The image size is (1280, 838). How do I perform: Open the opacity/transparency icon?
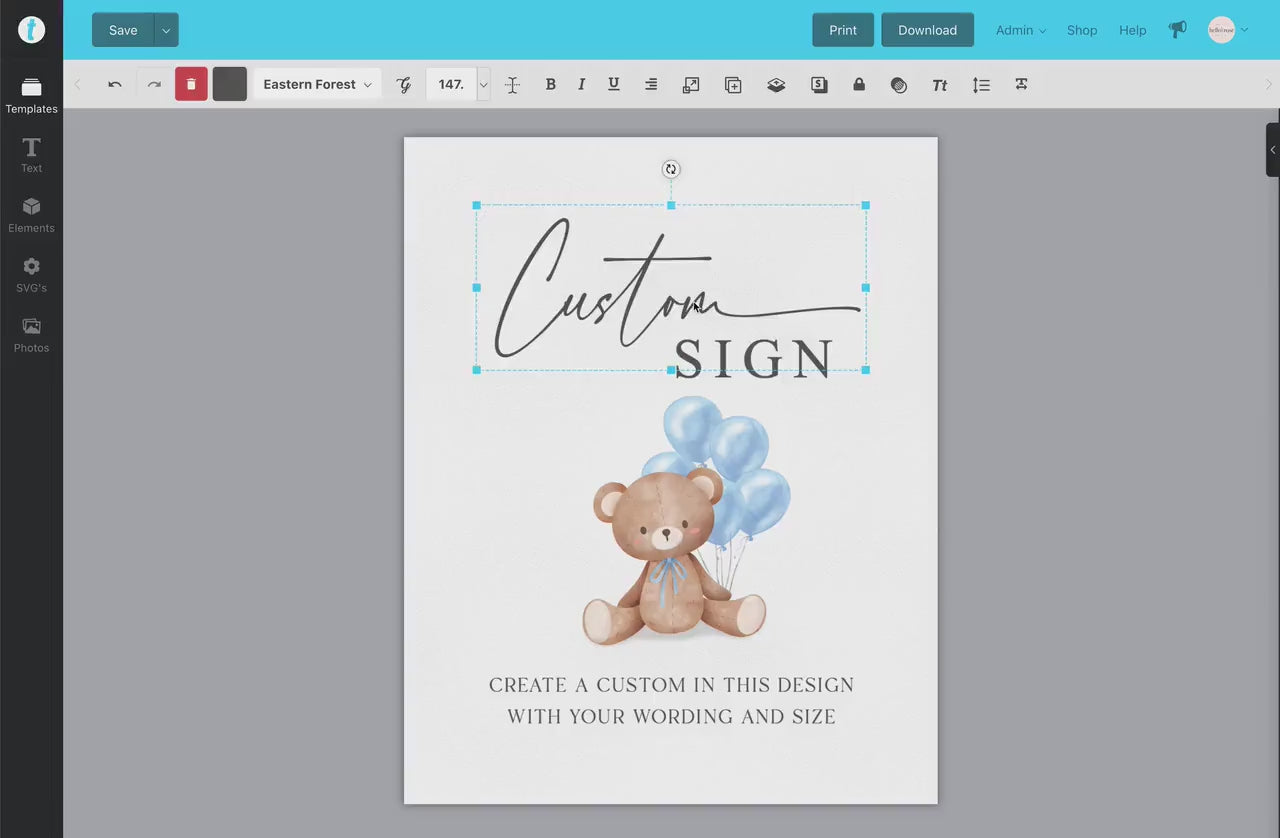(x=899, y=85)
